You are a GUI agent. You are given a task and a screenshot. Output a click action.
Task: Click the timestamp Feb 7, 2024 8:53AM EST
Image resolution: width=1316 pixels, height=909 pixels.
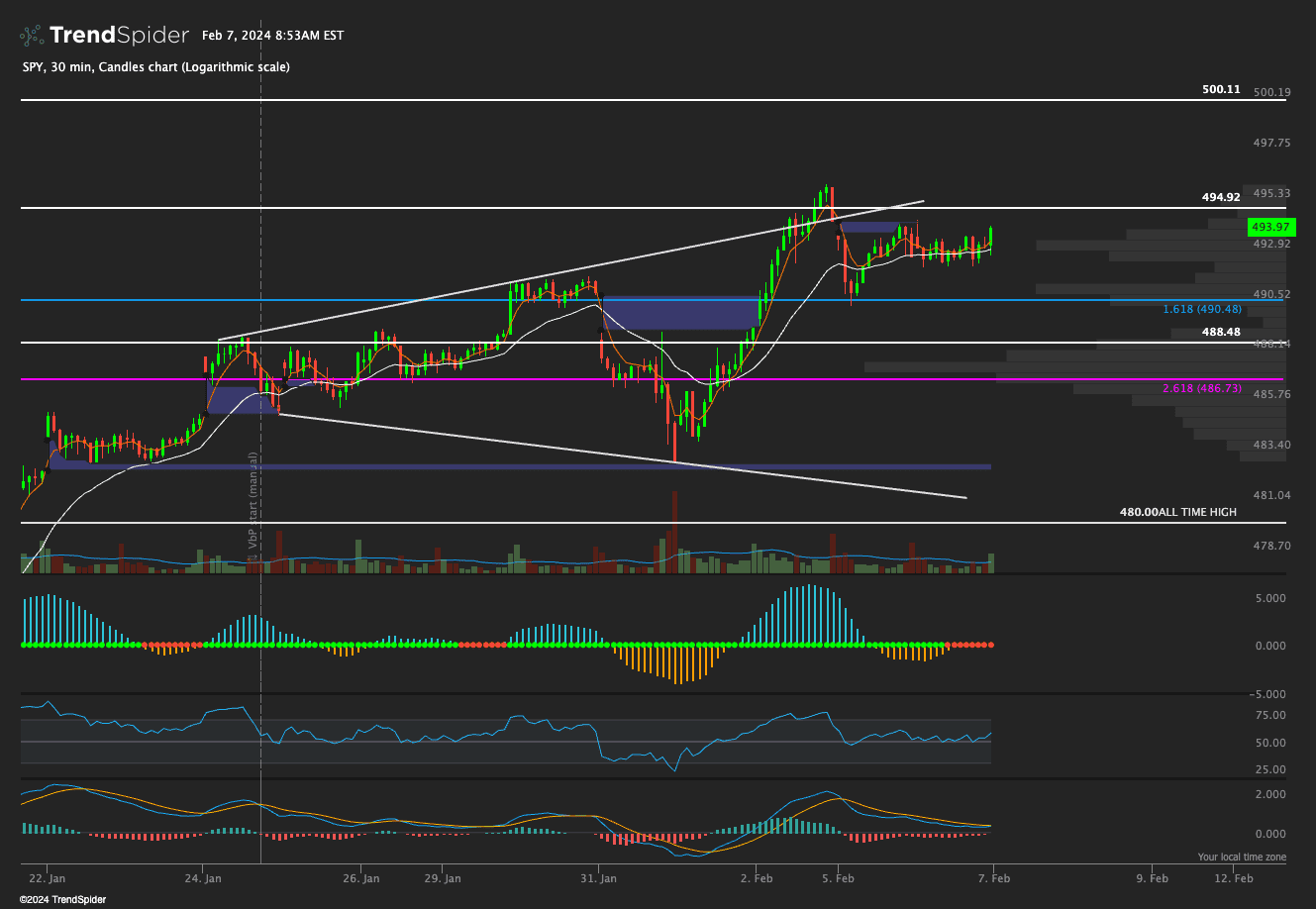(x=272, y=35)
